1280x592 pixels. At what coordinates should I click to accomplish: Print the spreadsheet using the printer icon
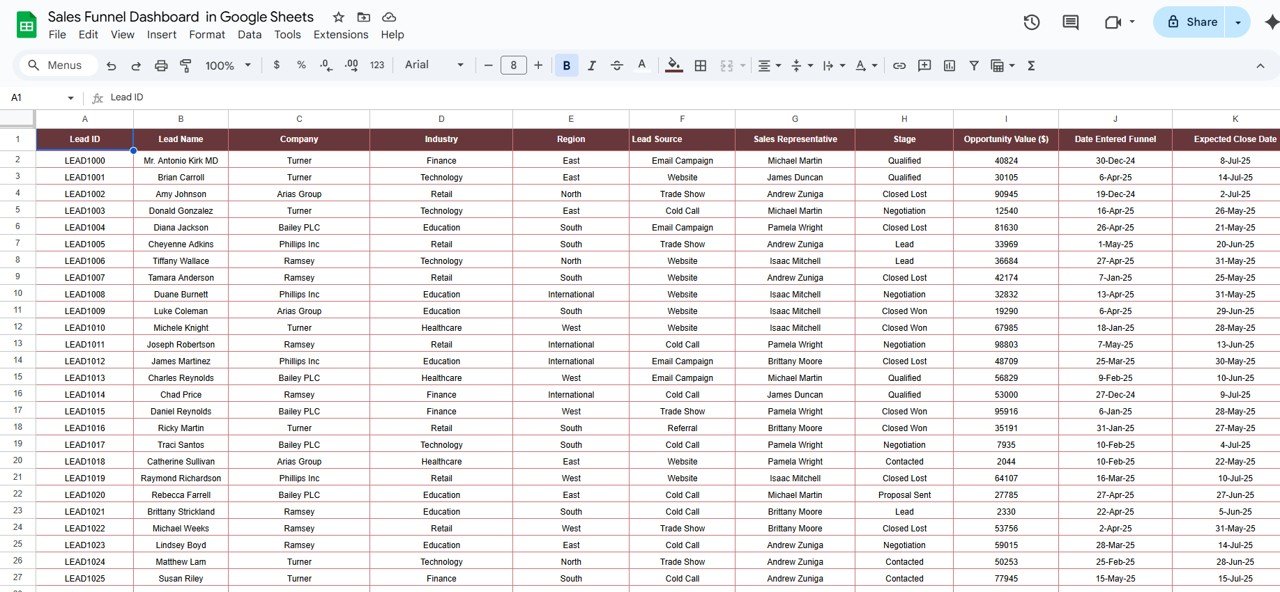click(x=161, y=66)
